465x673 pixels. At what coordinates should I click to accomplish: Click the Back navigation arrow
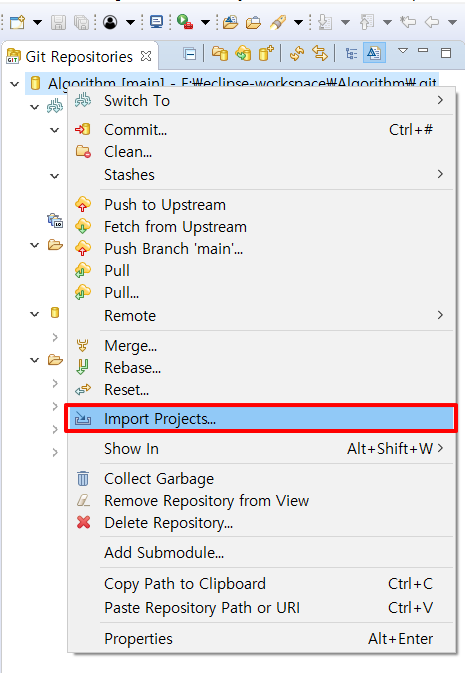[432, 22]
